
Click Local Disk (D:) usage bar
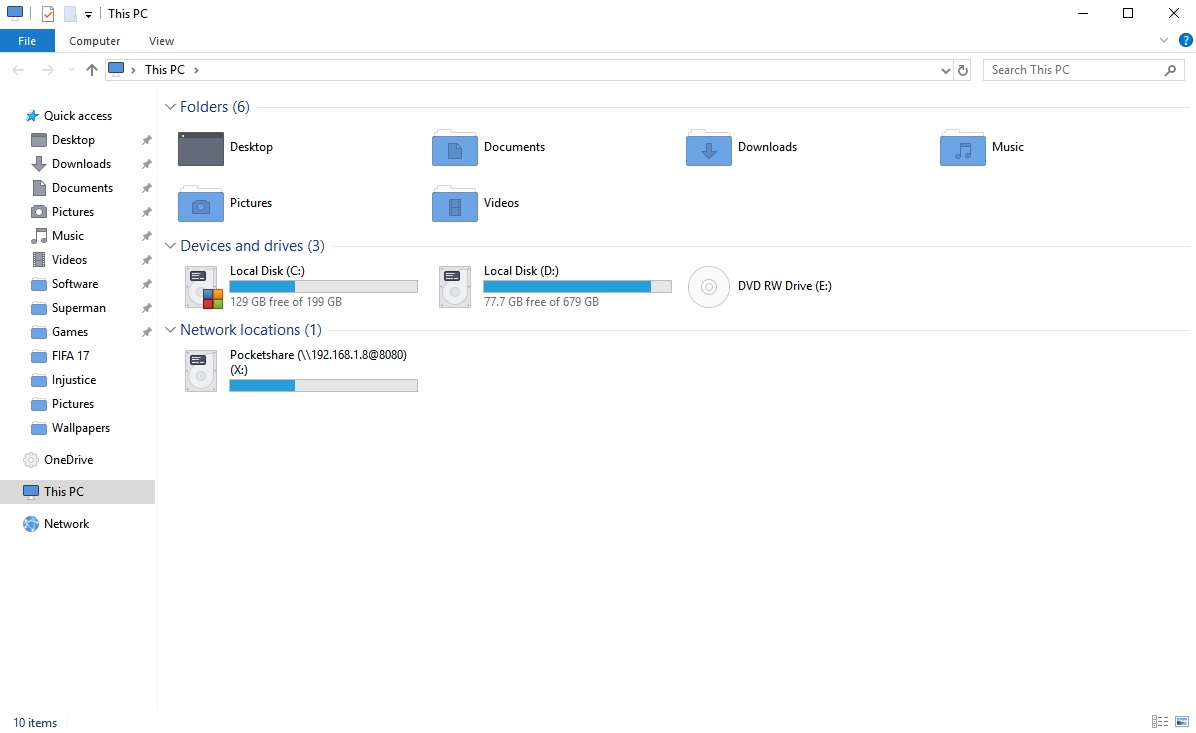[x=577, y=287]
